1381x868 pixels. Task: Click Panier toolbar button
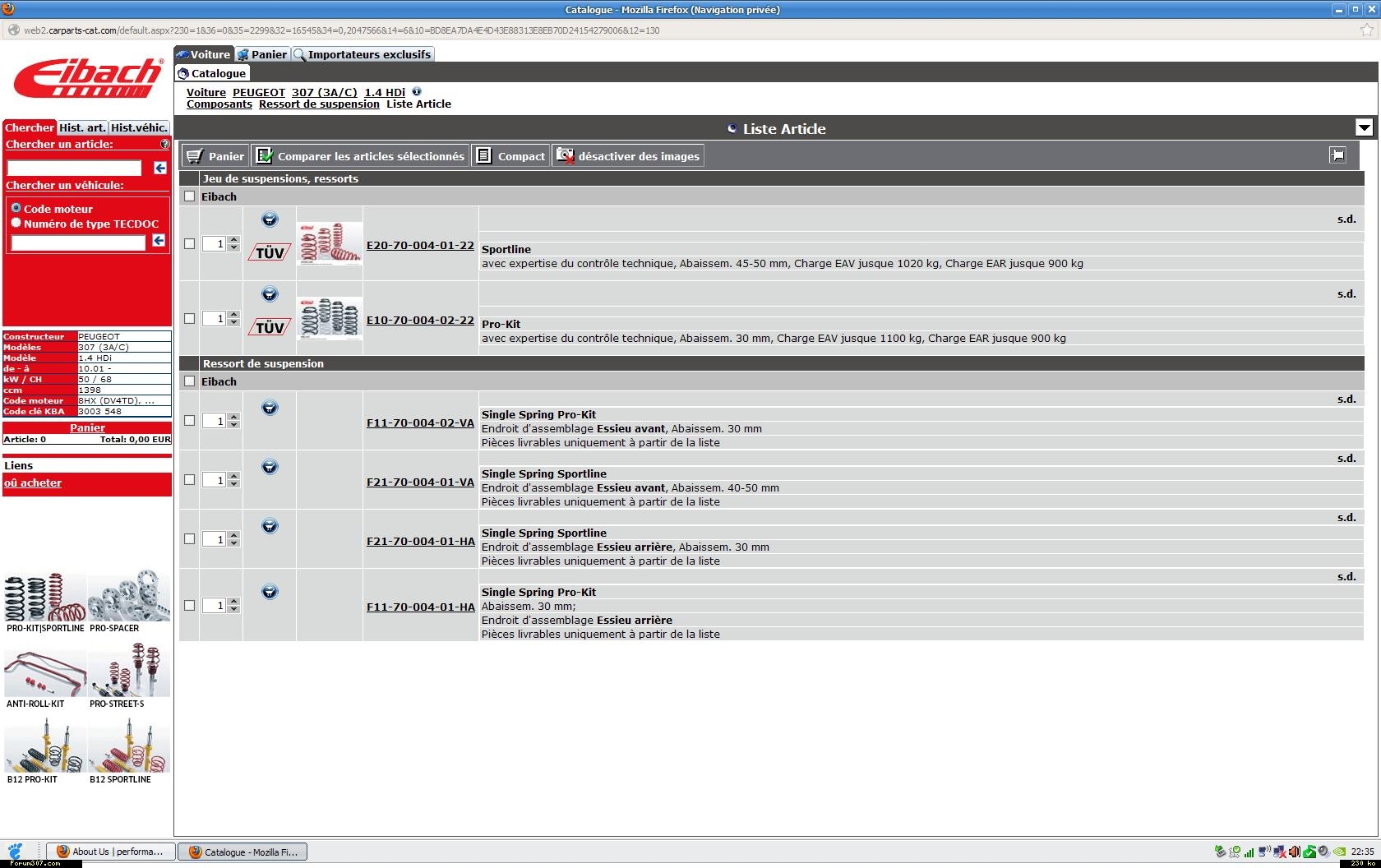(x=215, y=156)
